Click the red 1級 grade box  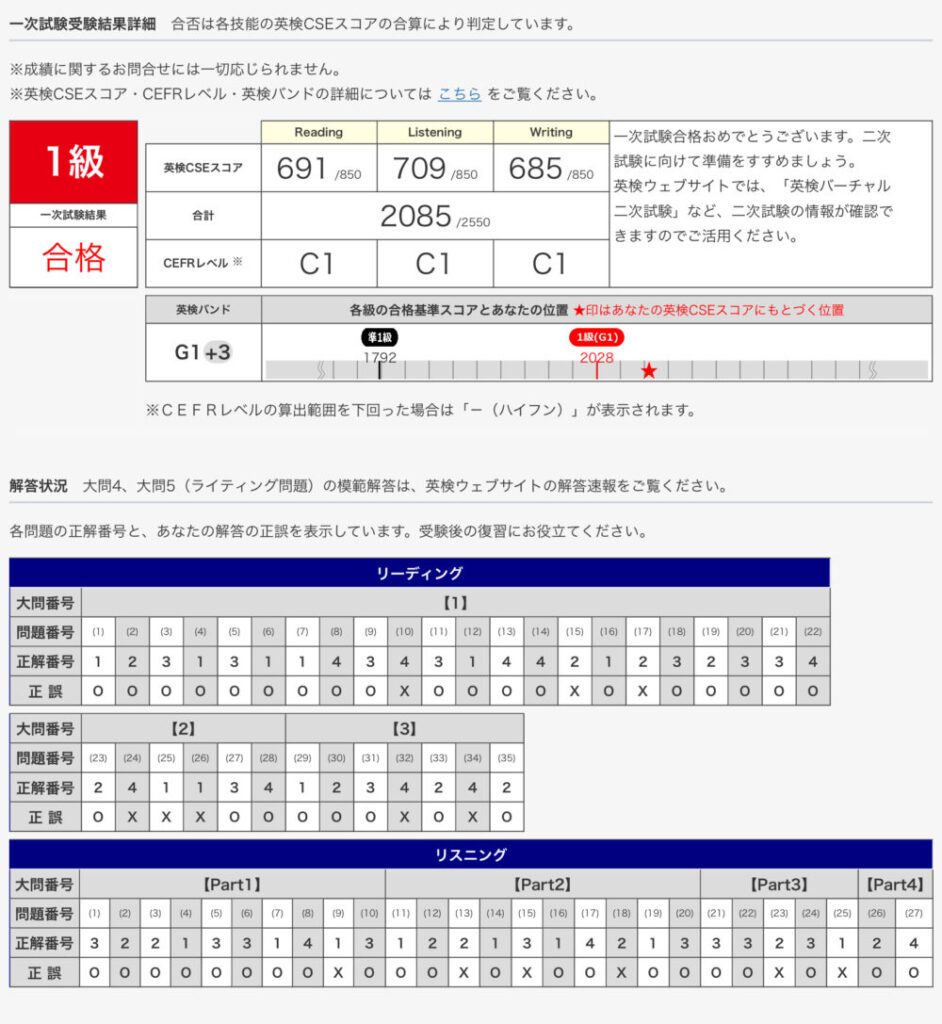[73, 161]
